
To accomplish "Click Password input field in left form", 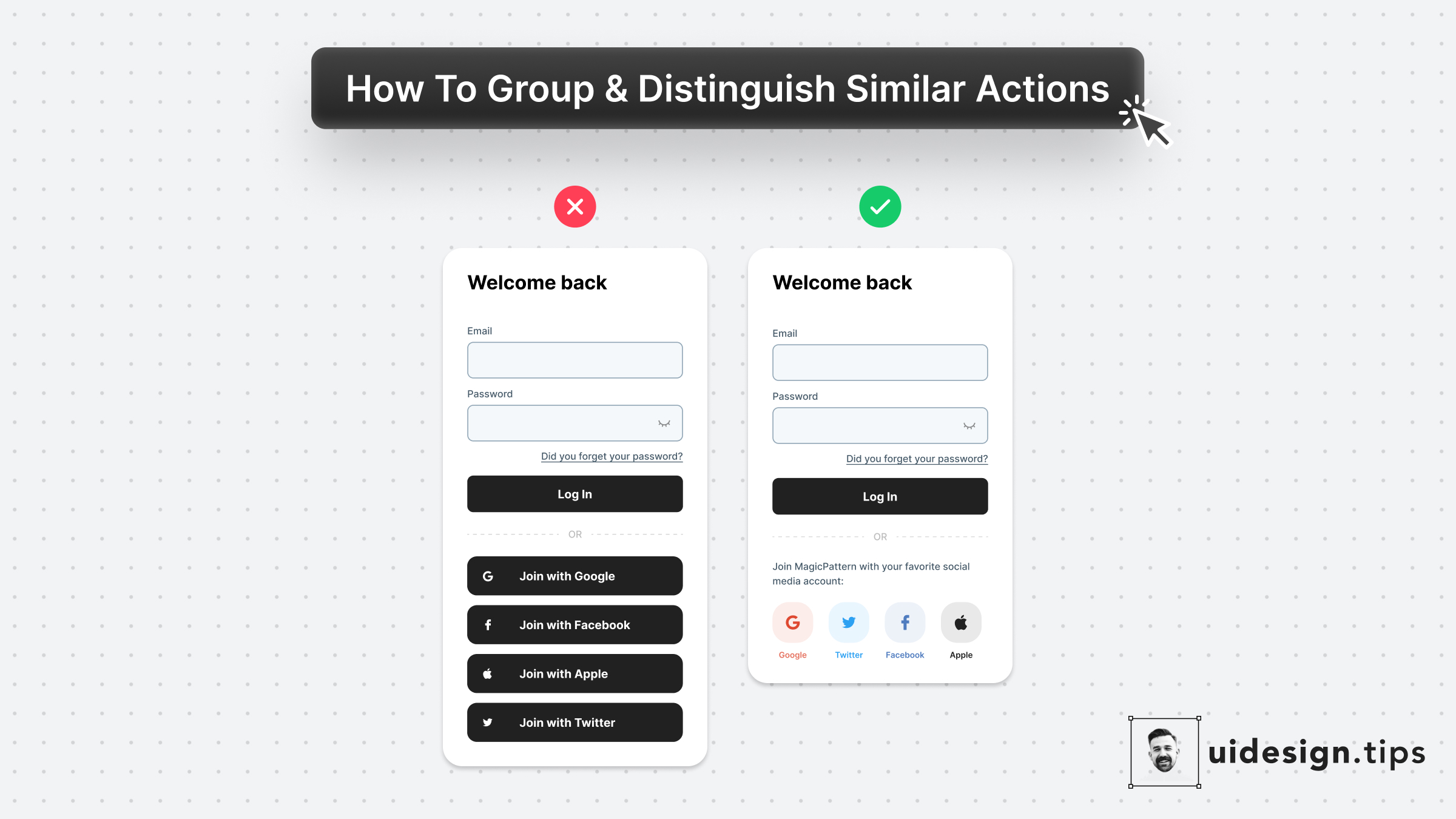I will tap(574, 422).
